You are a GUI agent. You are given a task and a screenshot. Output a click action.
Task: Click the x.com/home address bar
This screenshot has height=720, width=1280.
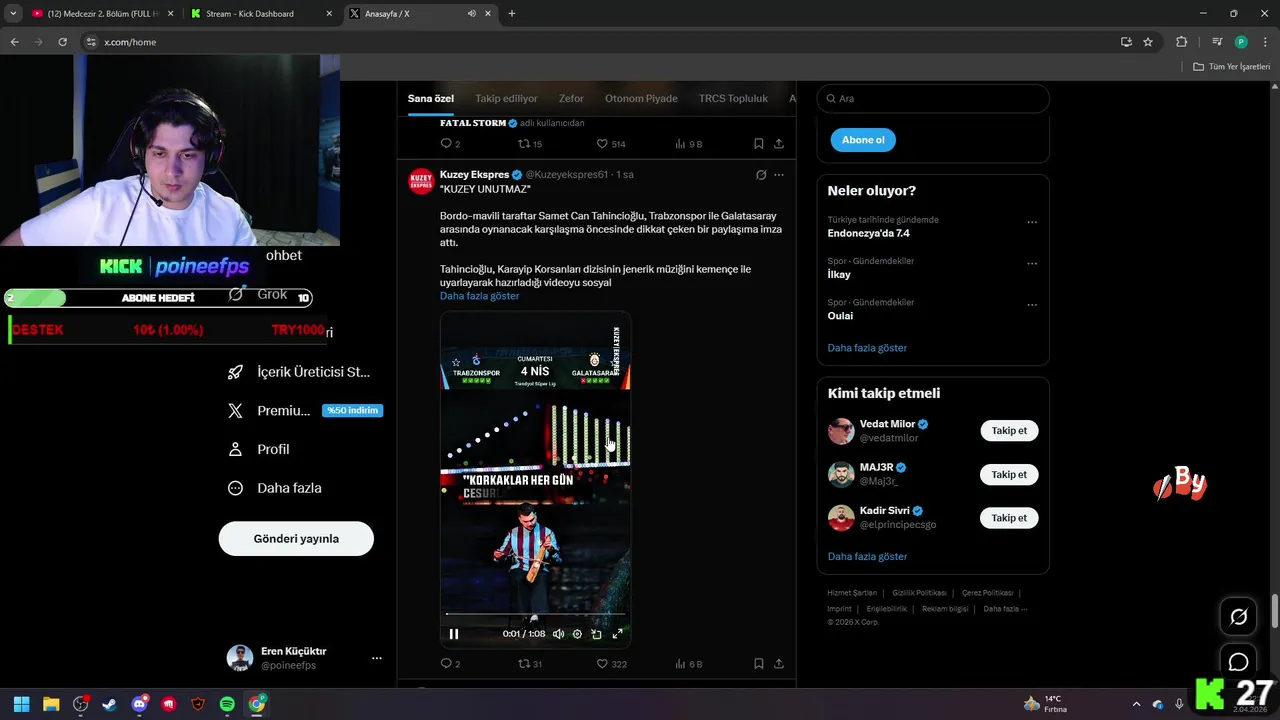coord(600,42)
